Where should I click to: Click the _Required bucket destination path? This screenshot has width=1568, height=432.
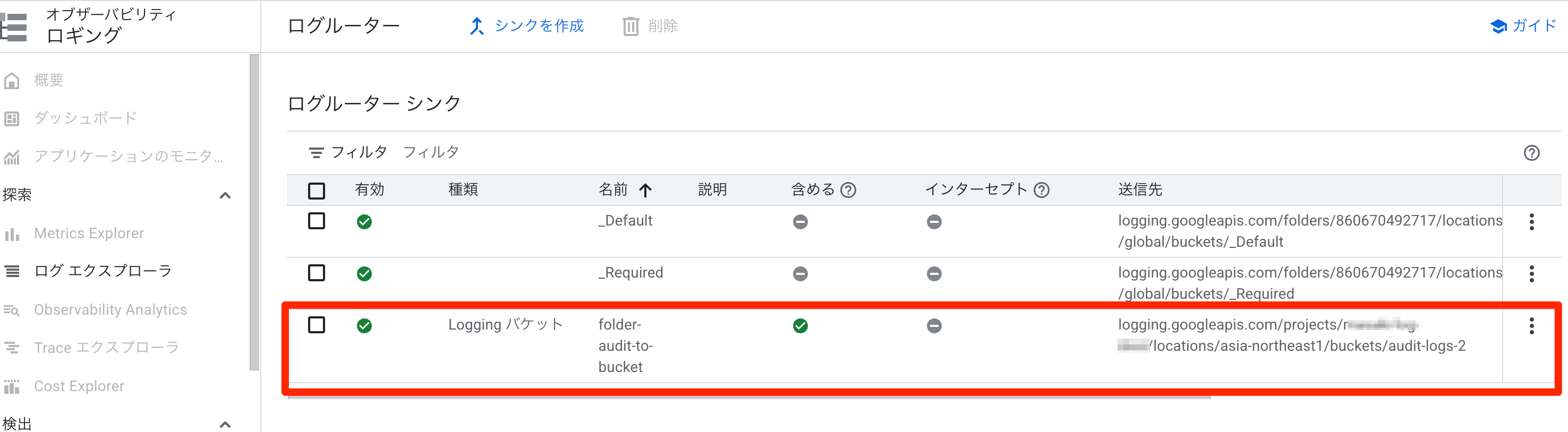1310,283
